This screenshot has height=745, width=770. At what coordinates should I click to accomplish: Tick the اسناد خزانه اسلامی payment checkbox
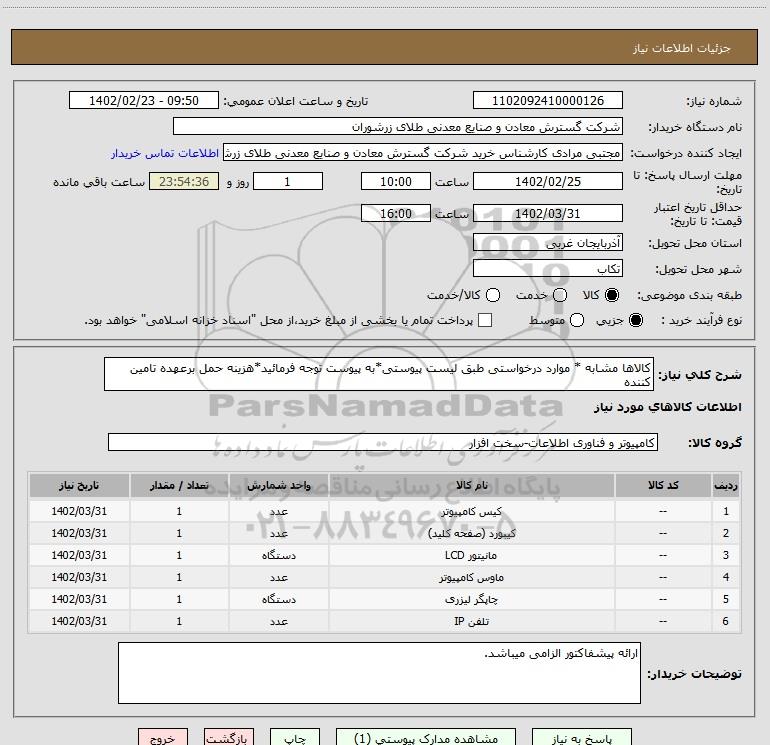coord(485,320)
